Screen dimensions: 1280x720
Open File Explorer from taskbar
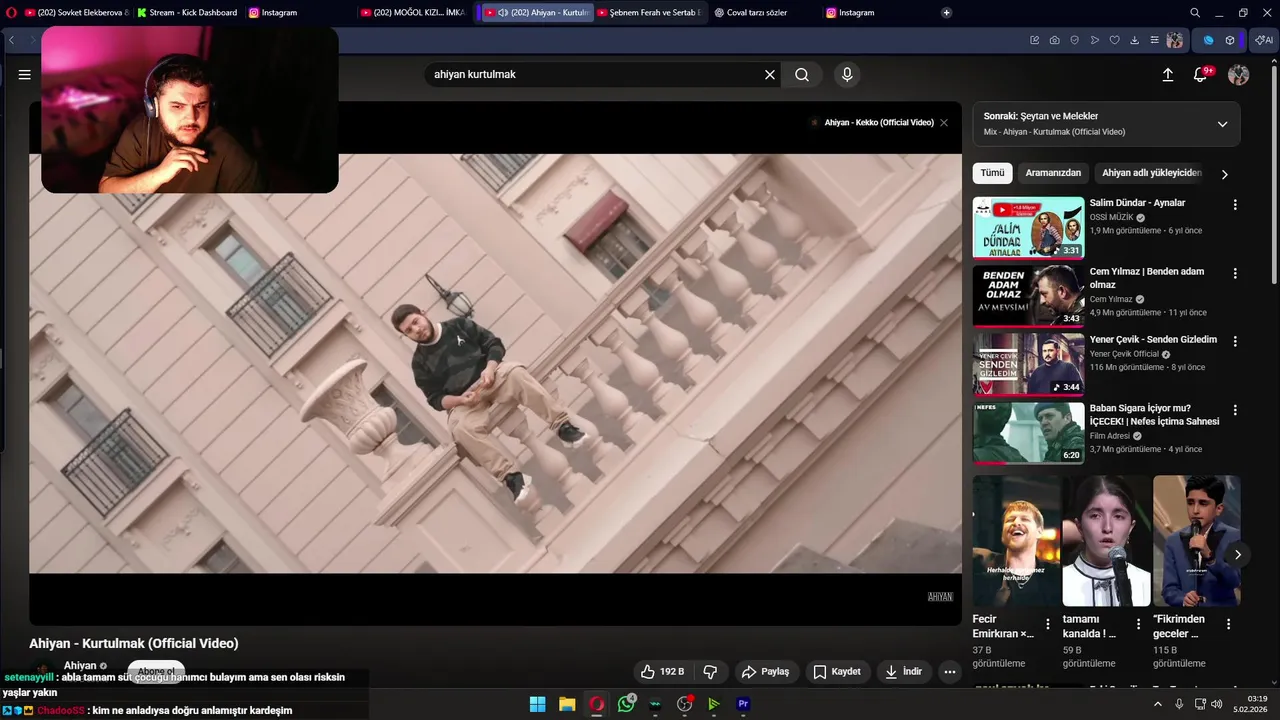[x=567, y=704]
